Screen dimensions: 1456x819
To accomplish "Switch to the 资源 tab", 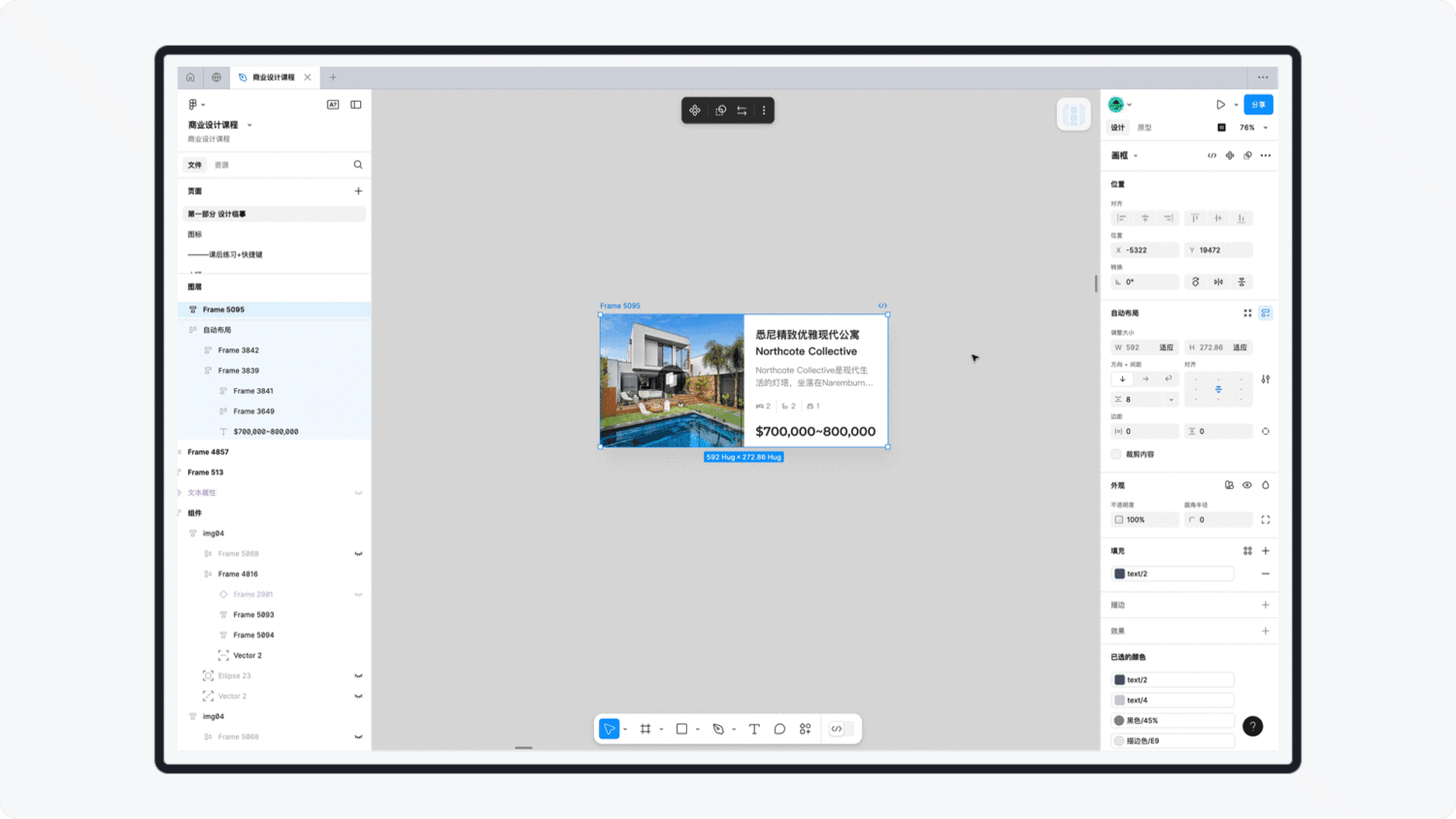I will coord(219,164).
